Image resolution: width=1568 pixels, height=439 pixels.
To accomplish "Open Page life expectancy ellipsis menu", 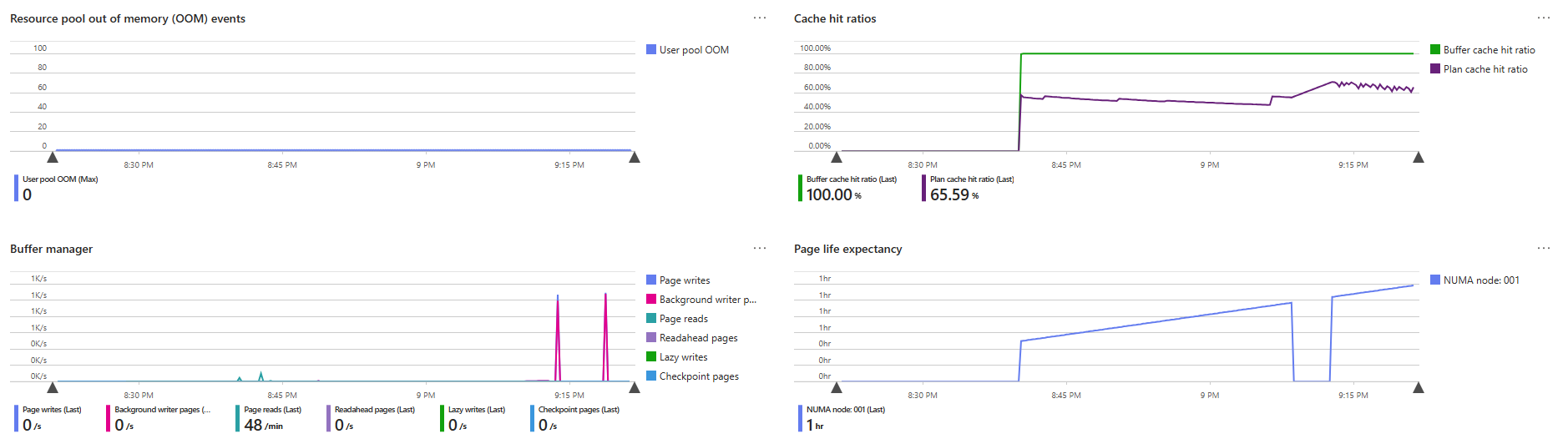I will pyautogui.click(x=1543, y=248).
